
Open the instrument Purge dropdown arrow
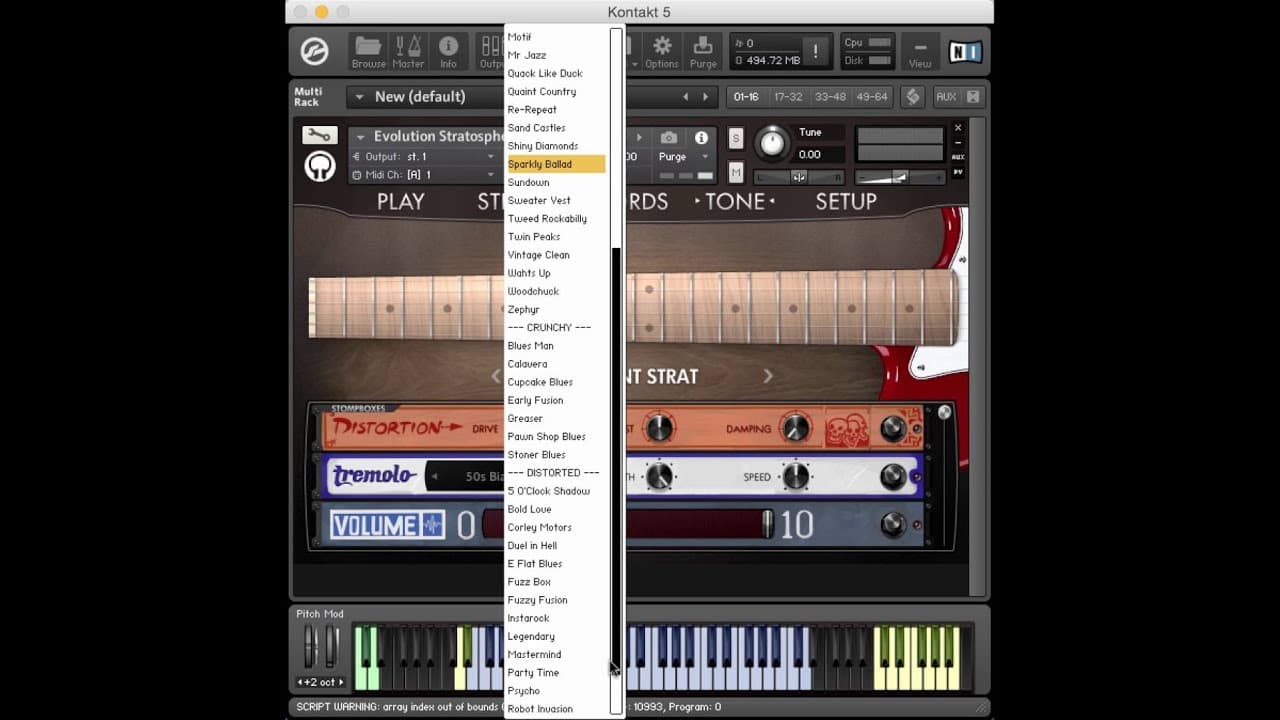(x=705, y=157)
